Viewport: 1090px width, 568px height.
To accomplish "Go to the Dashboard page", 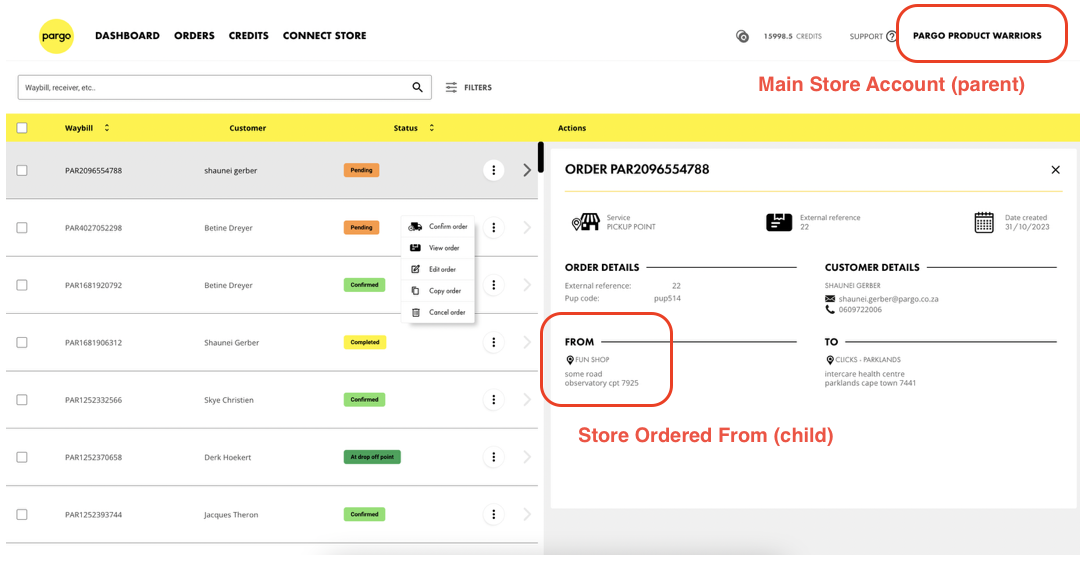I will pos(127,35).
